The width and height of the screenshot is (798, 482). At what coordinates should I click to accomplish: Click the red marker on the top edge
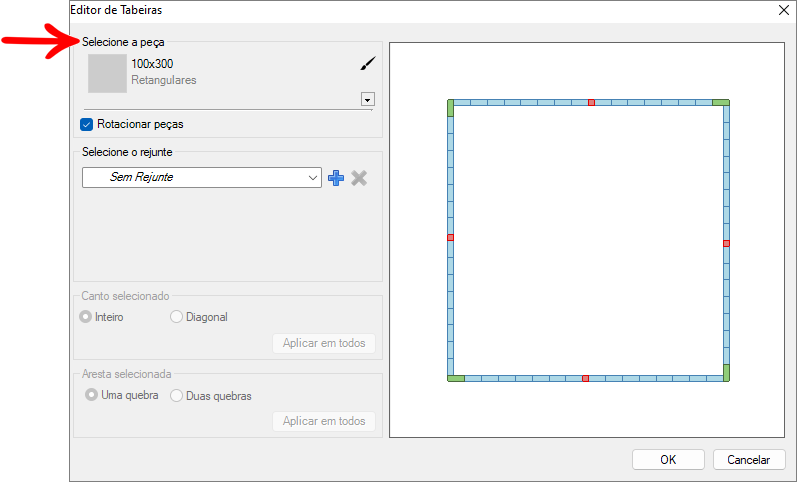click(x=591, y=102)
